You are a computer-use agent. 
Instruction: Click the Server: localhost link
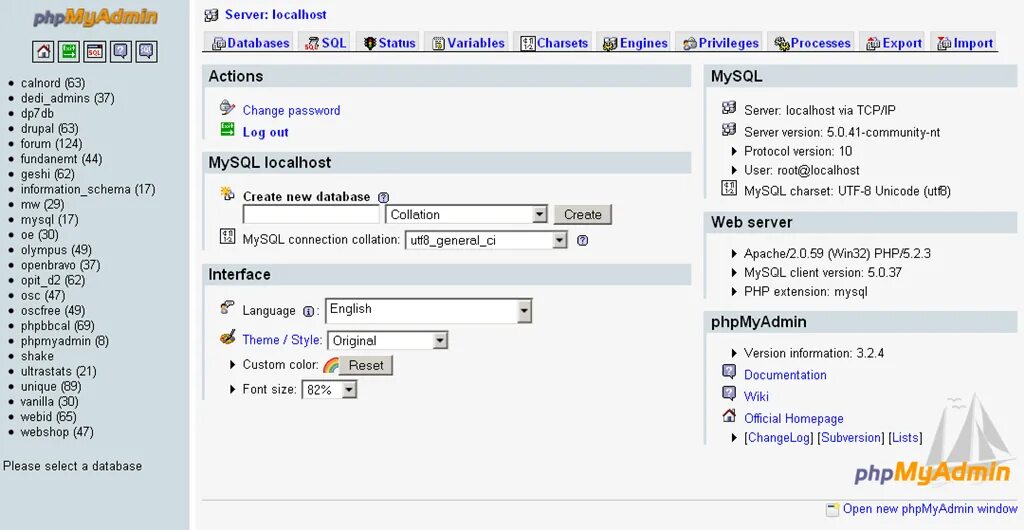pyautogui.click(x=276, y=14)
